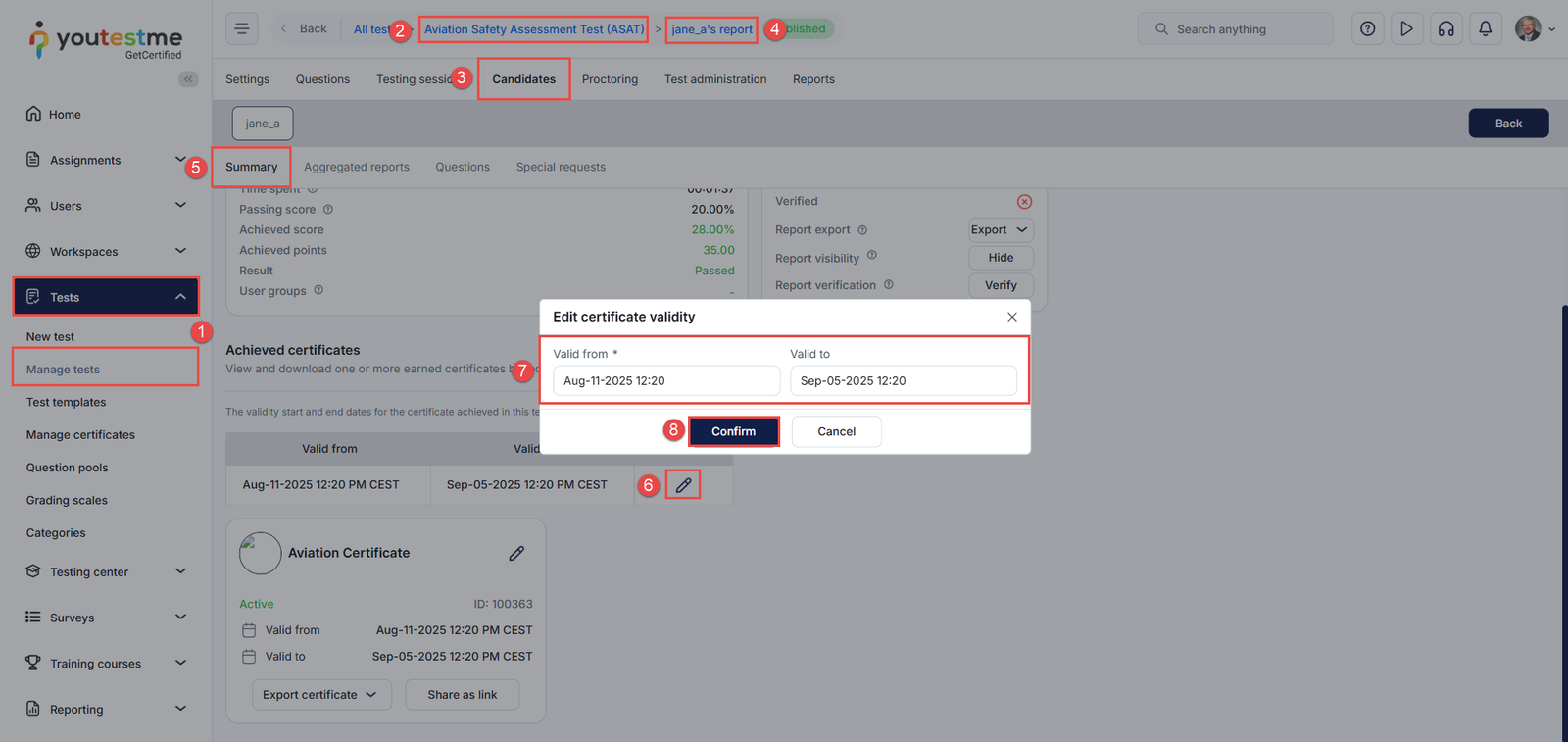Open the help question mark icon
The image size is (1568, 742).
click(x=1367, y=28)
